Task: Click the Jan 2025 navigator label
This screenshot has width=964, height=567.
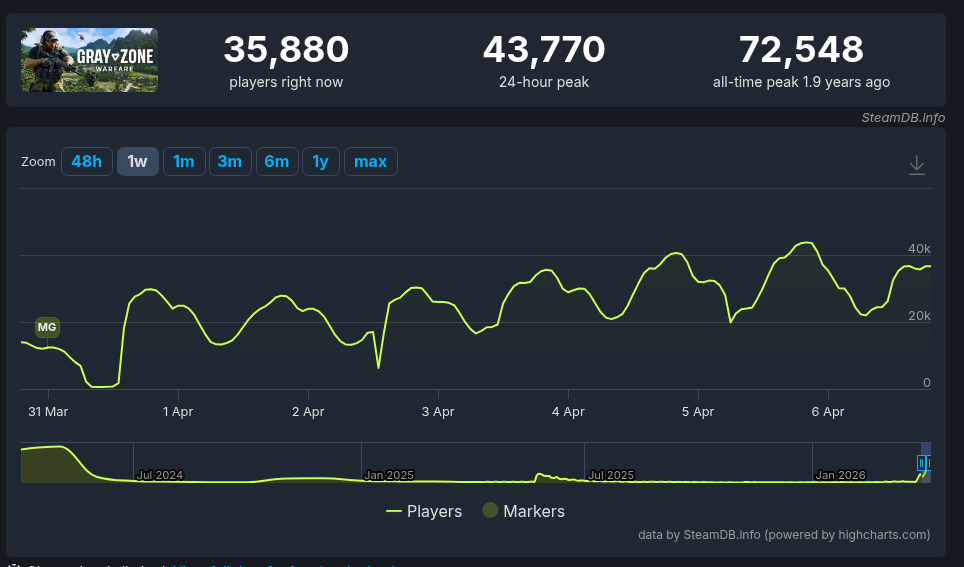Action: pyautogui.click(x=389, y=475)
